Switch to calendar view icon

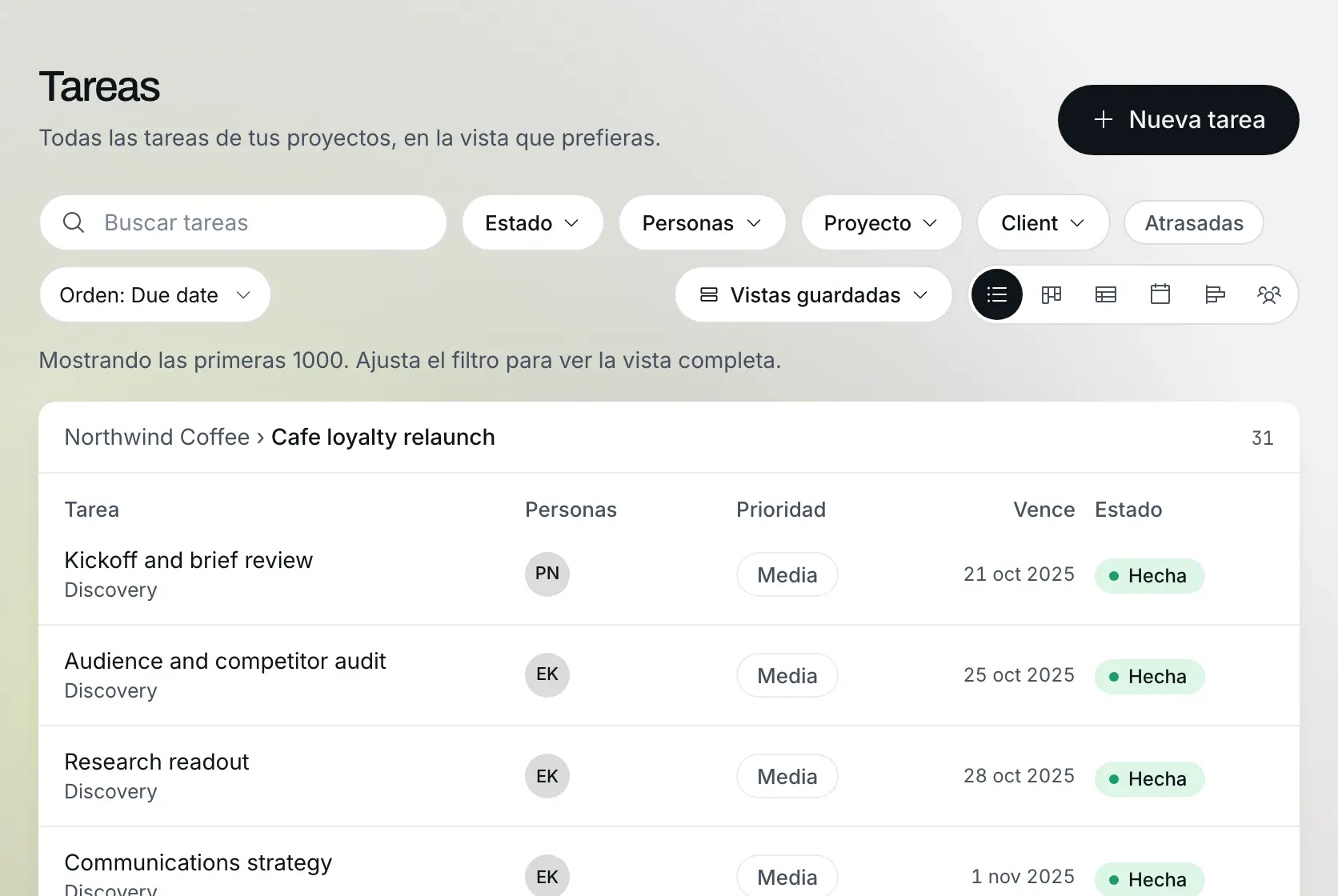coord(1160,294)
